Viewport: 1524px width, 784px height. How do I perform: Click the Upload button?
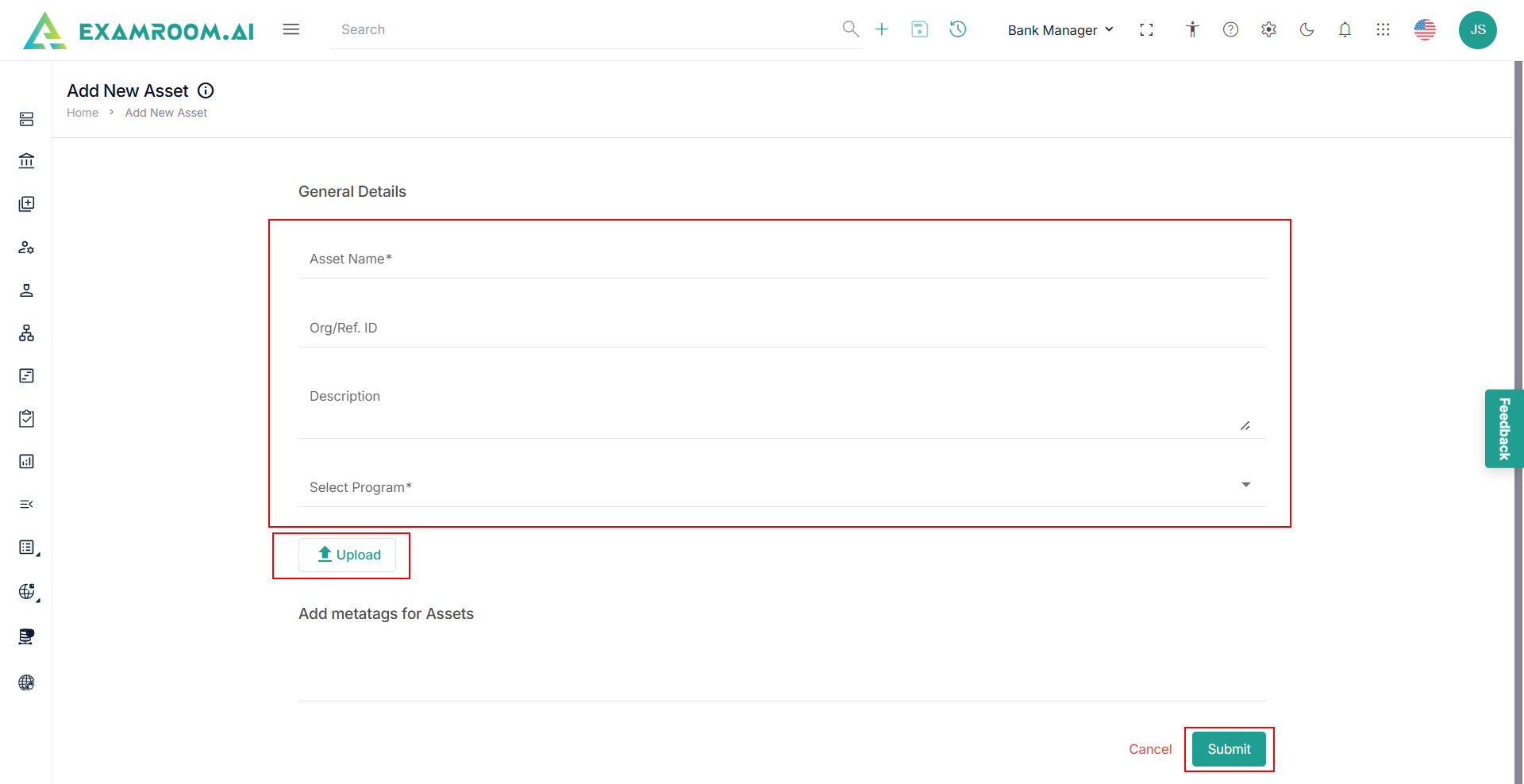coord(347,555)
